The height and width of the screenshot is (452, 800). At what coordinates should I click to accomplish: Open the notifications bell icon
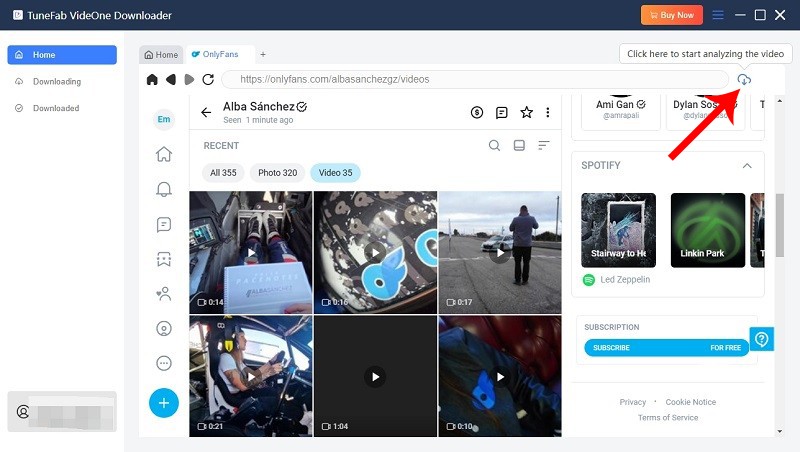point(164,189)
